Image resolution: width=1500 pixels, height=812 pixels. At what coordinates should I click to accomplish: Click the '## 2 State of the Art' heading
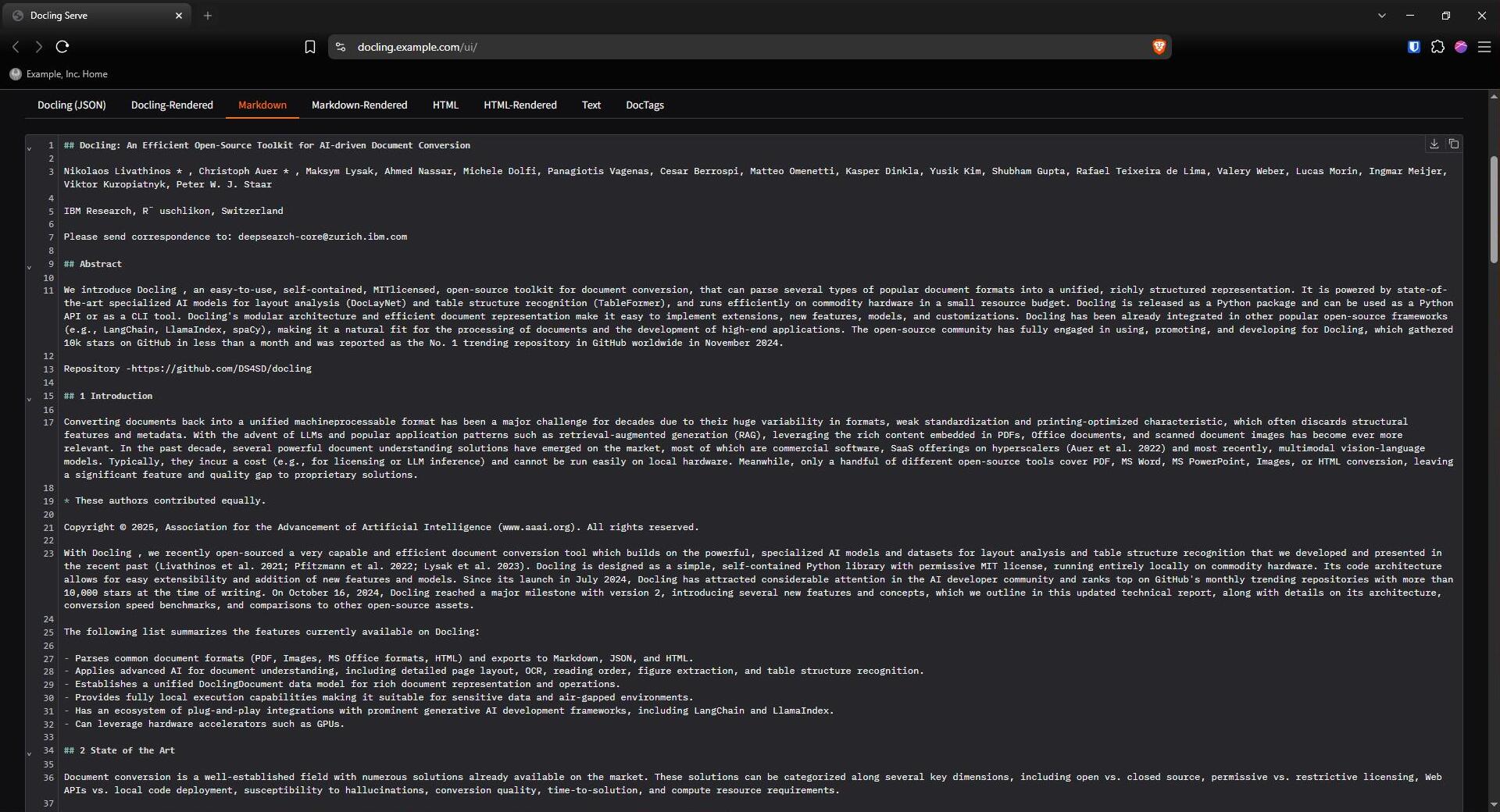pyautogui.click(x=120, y=750)
